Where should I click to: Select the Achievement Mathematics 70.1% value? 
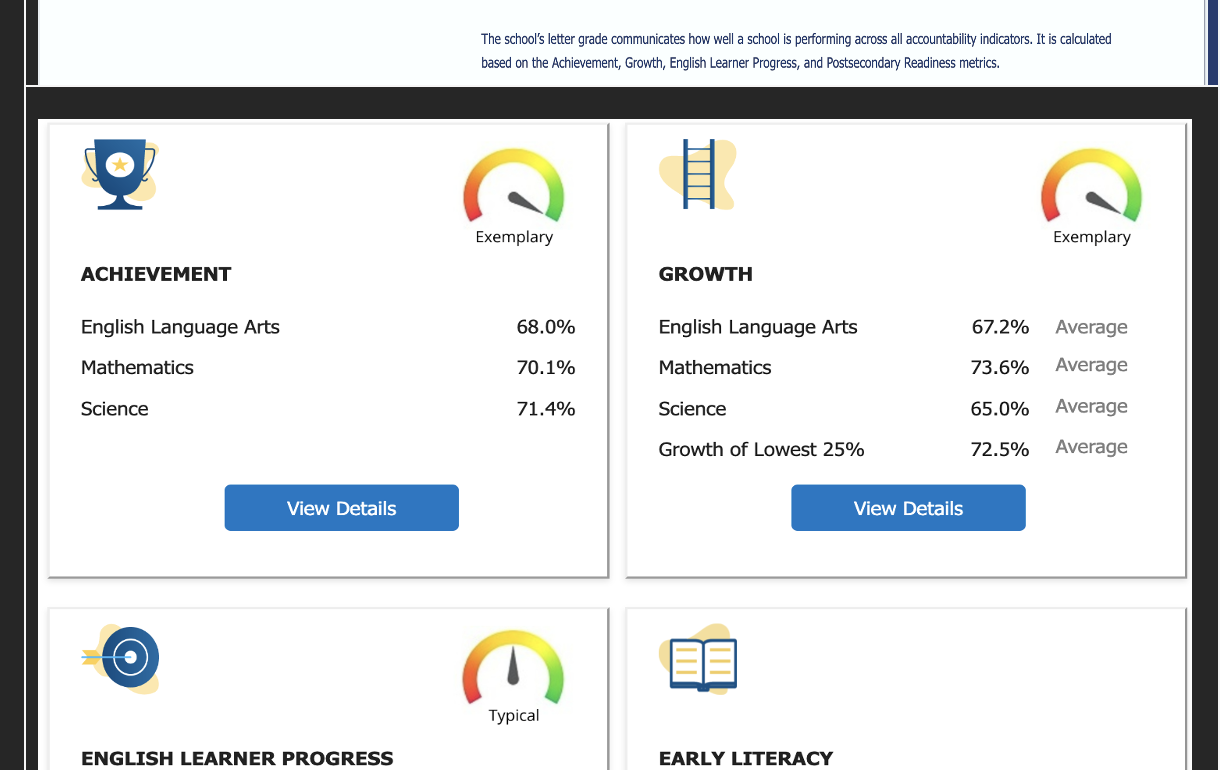(546, 367)
